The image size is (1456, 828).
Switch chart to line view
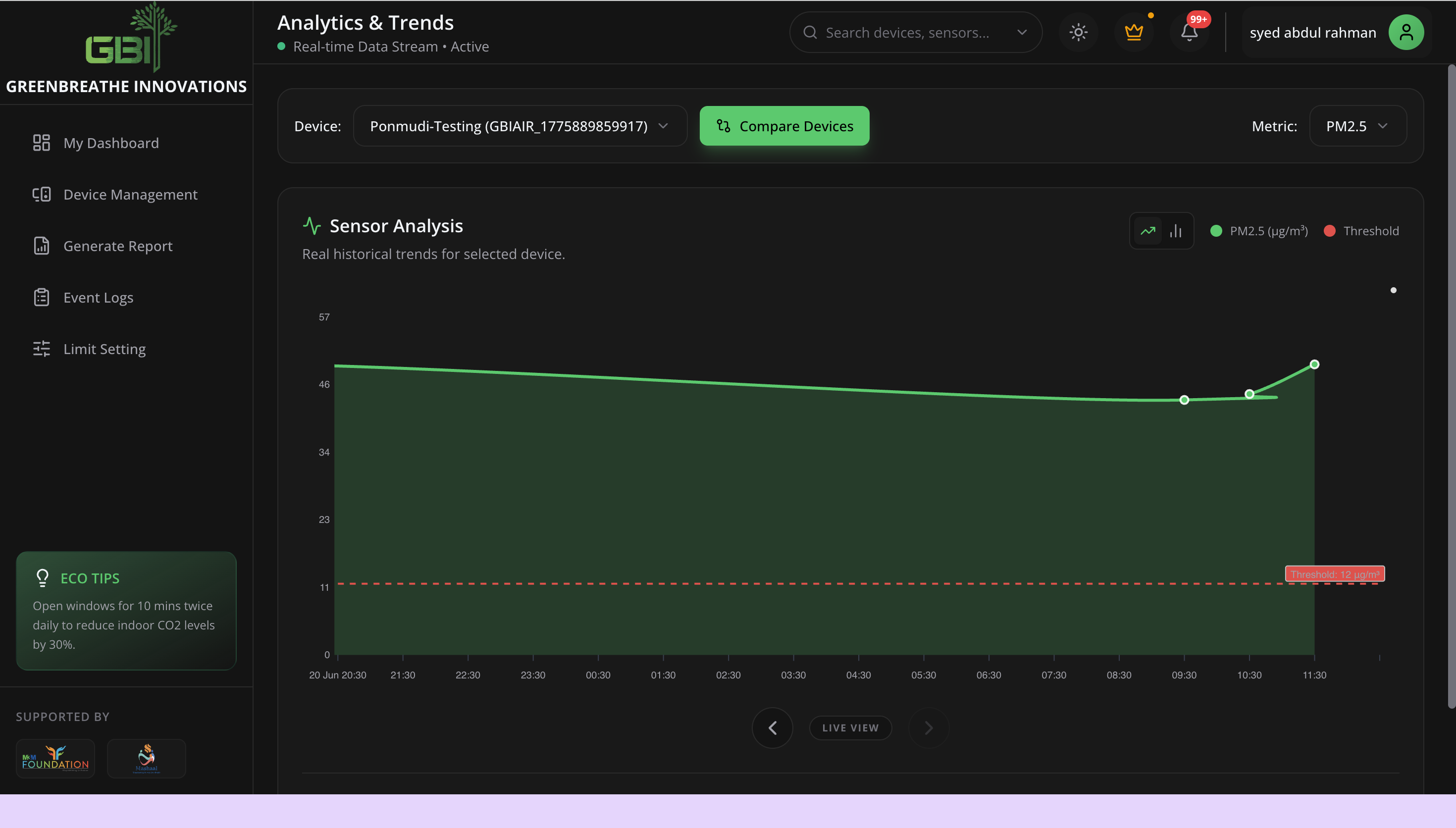pos(1148,231)
